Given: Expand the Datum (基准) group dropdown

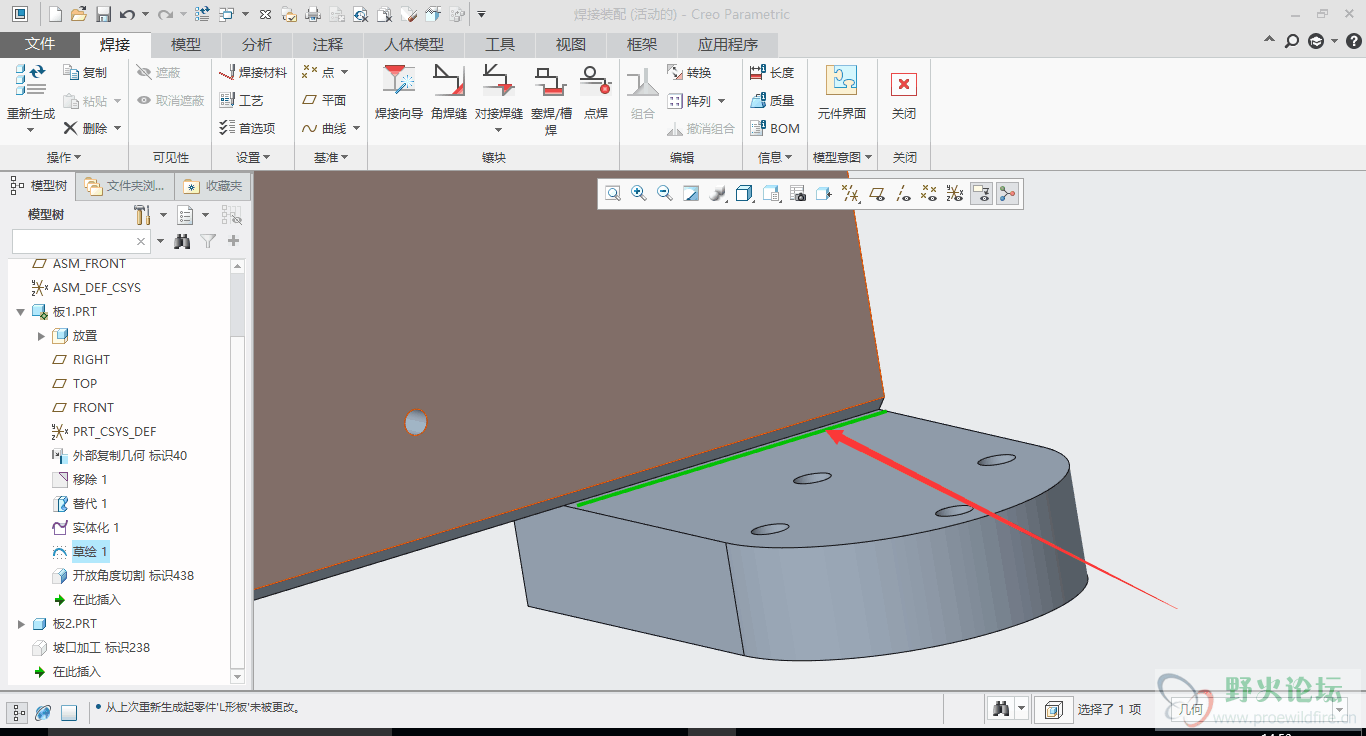Looking at the screenshot, I should coord(331,157).
